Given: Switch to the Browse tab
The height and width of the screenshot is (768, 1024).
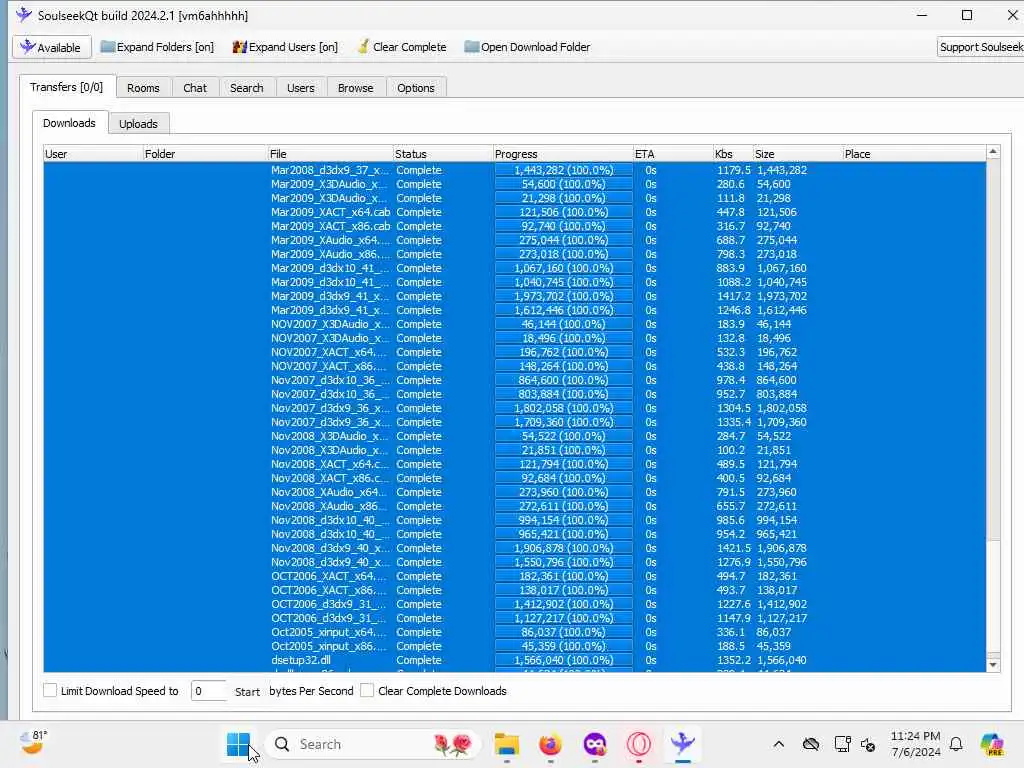Looking at the screenshot, I should tap(355, 88).
